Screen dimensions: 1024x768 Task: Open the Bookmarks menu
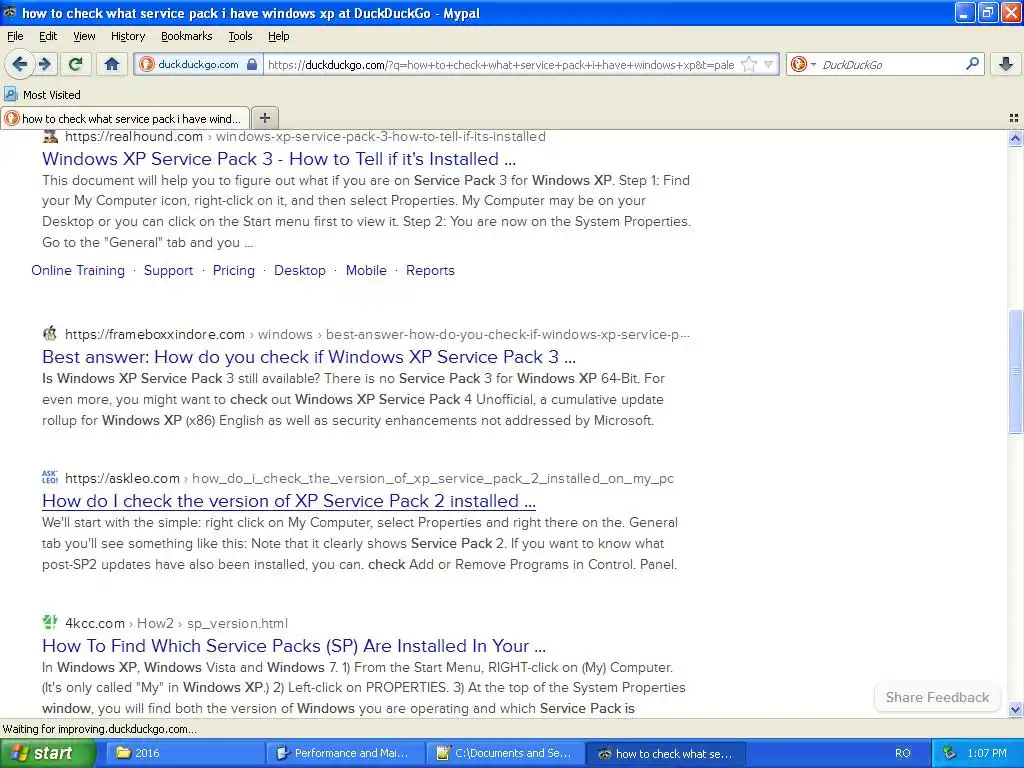coord(186,36)
